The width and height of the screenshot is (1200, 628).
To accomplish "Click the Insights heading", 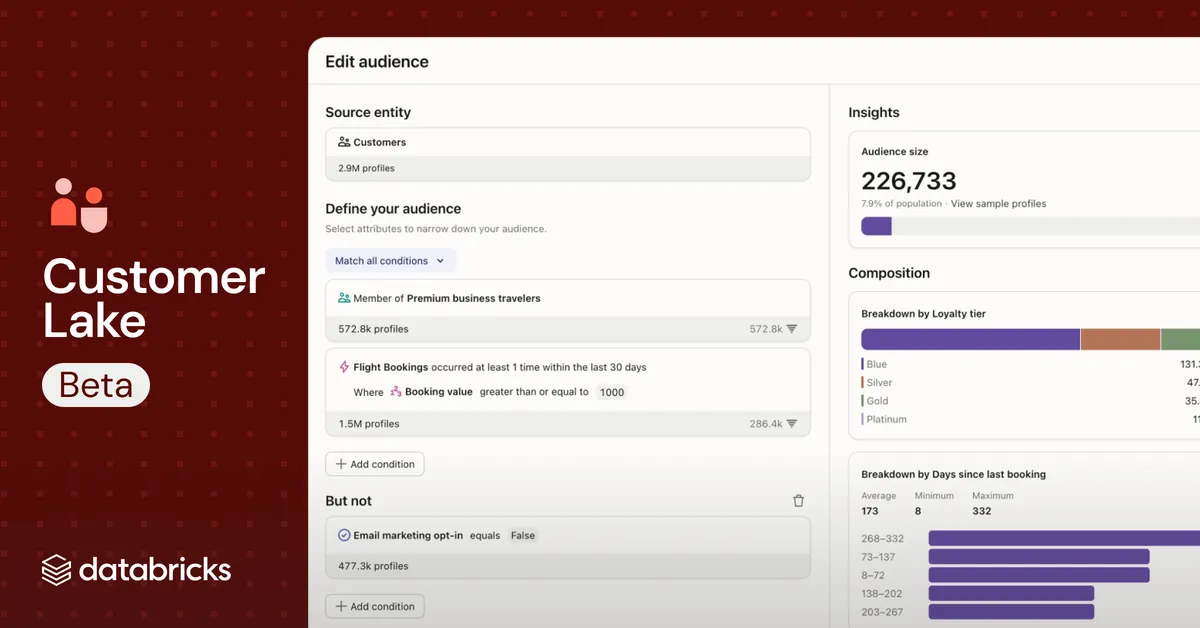I will coord(874,113).
